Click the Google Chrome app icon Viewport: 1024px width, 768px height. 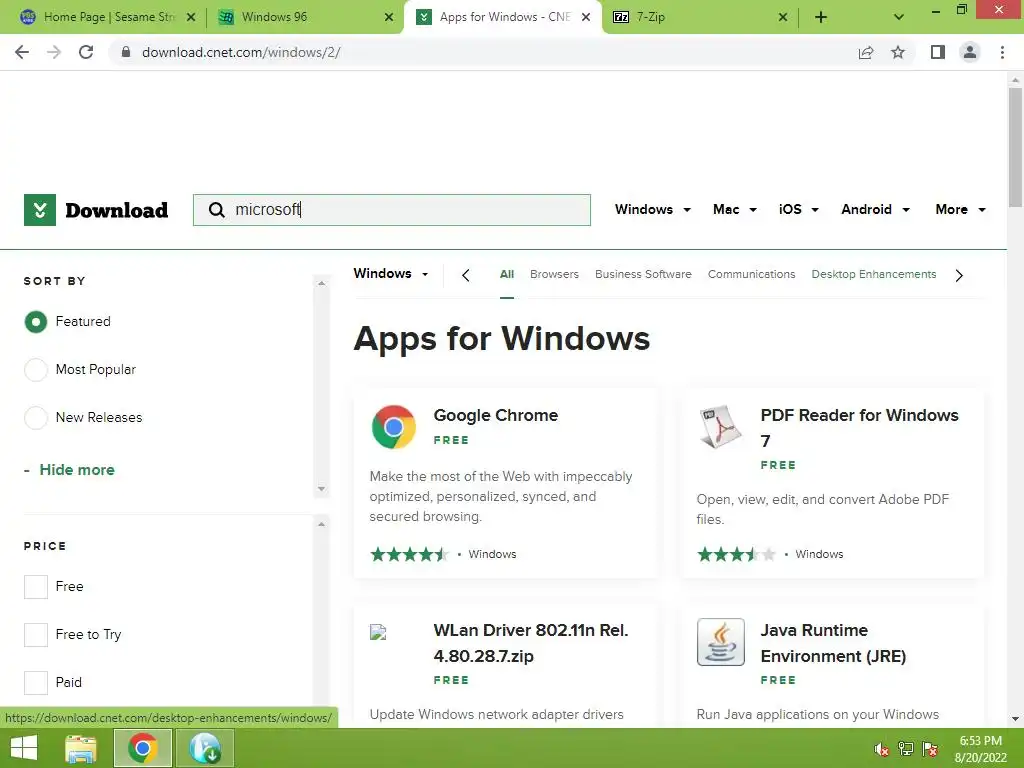394,427
